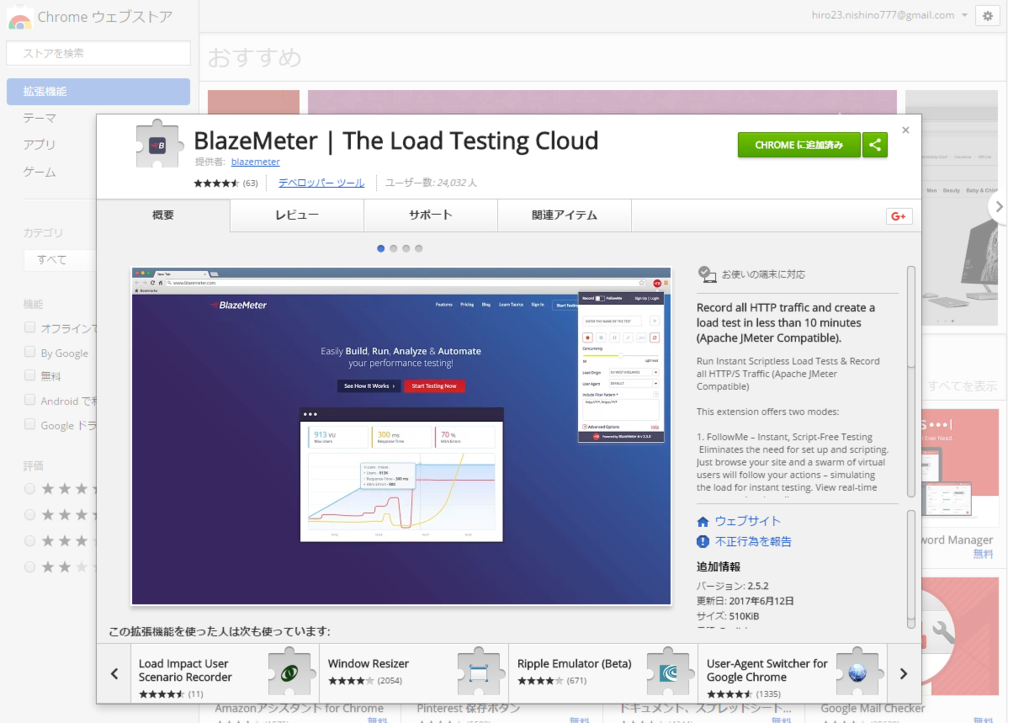Select the second screenshot carousel dot

tap(393, 248)
